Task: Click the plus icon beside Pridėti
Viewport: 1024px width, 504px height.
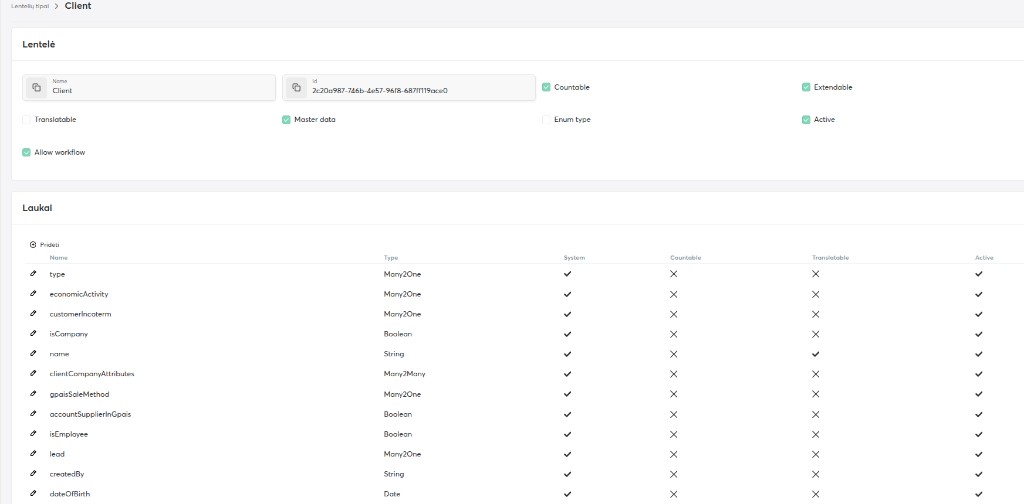Action: coord(33,245)
